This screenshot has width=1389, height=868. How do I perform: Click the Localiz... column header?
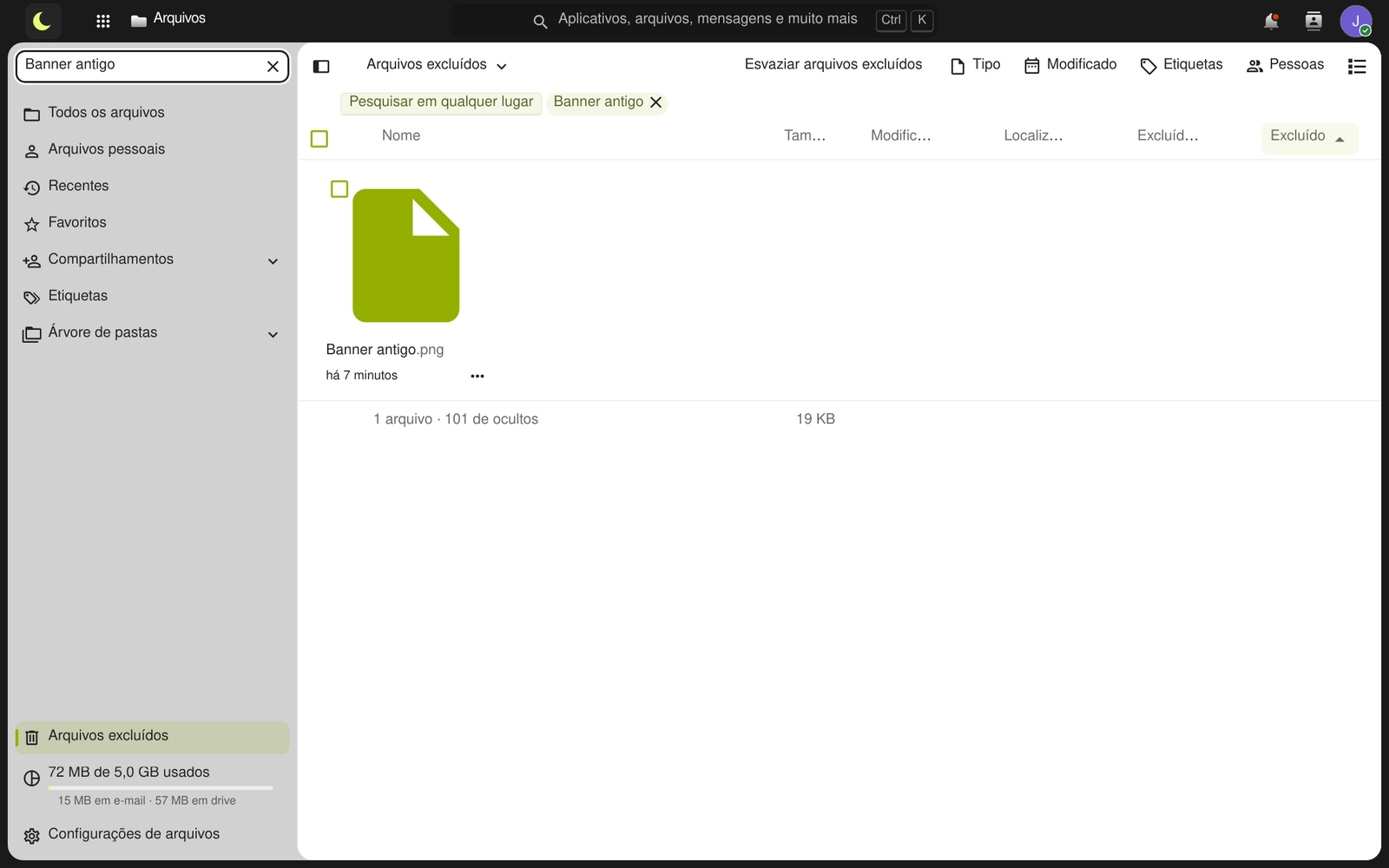click(1033, 135)
